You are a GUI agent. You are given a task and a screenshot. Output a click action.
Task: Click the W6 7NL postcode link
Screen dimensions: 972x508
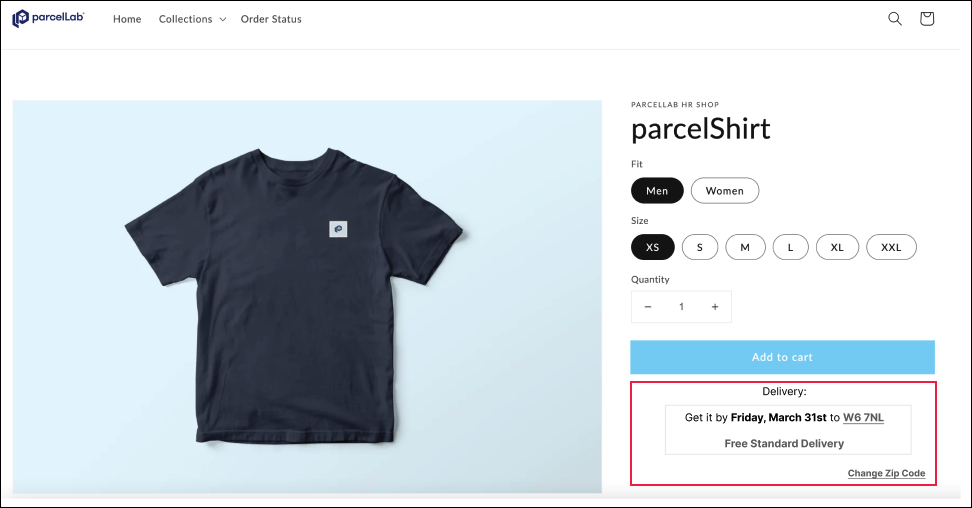[863, 417]
